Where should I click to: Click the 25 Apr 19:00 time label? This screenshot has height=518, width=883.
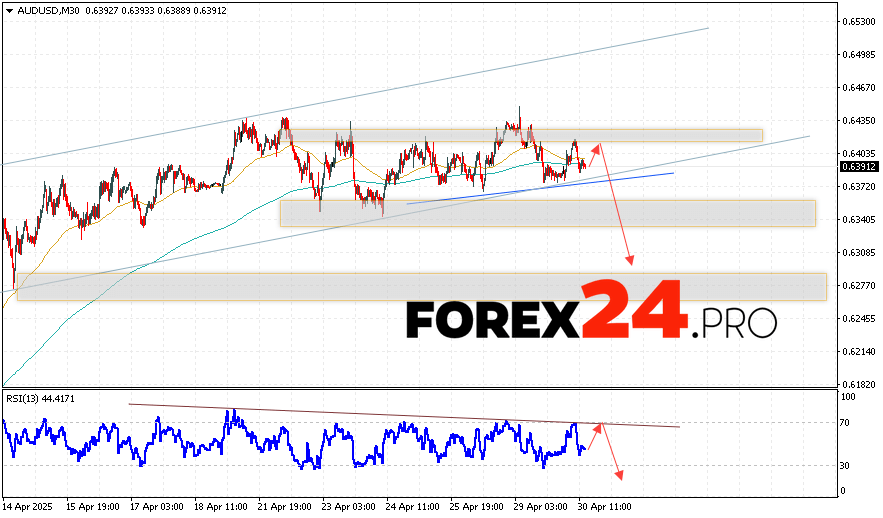click(477, 507)
